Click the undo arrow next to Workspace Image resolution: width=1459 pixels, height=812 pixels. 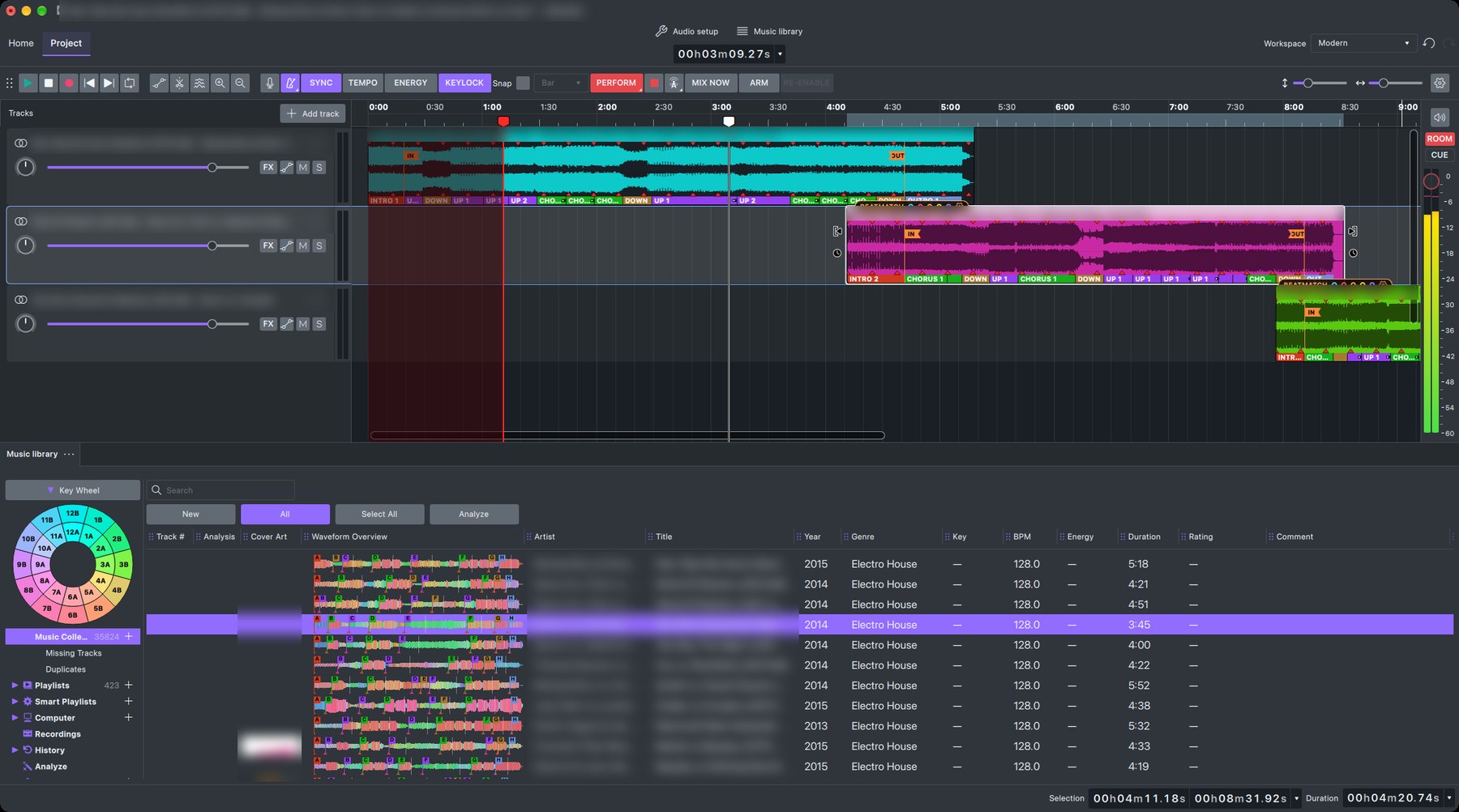click(x=1429, y=43)
